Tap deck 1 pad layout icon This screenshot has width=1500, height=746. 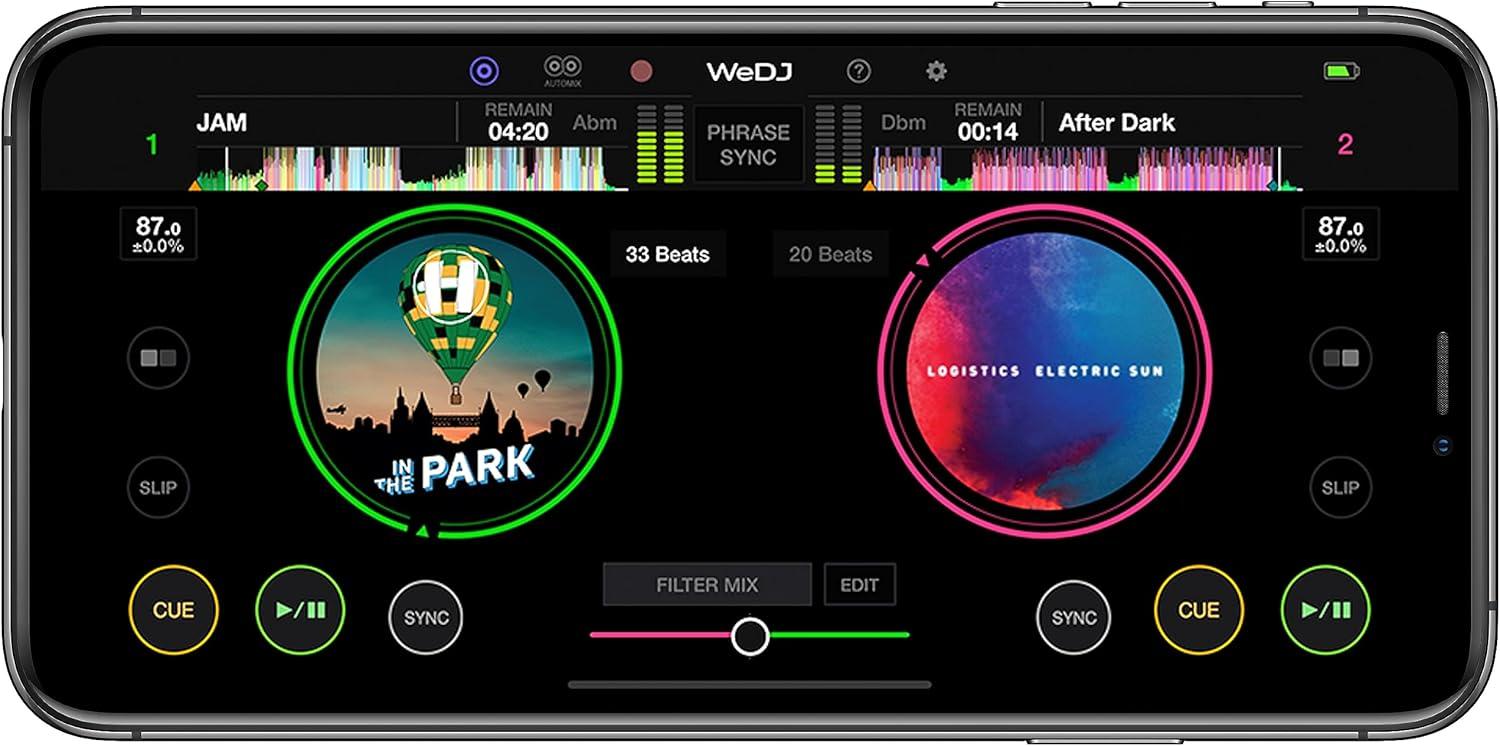click(x=158, y=357)
